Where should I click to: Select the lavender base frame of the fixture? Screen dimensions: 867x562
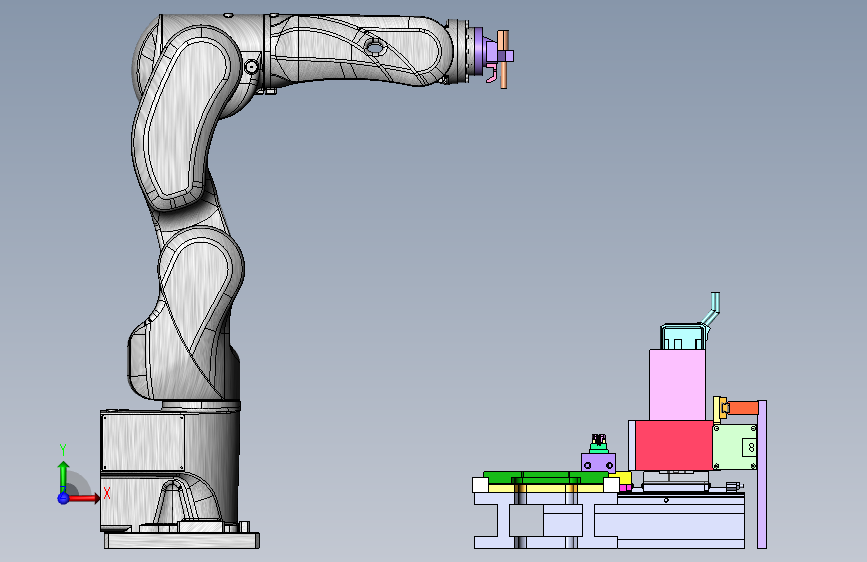pyautogui.click(x=608, y=521)
